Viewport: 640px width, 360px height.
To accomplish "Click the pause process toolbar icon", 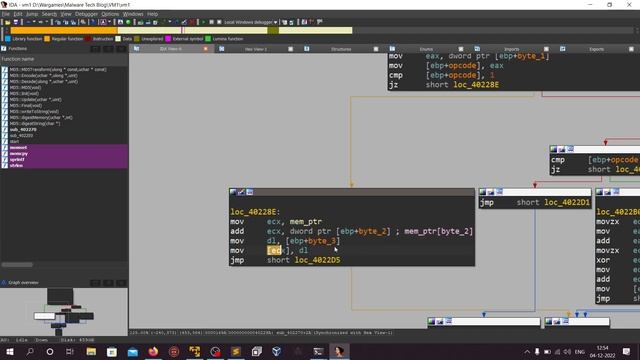I will coord(211,22).
